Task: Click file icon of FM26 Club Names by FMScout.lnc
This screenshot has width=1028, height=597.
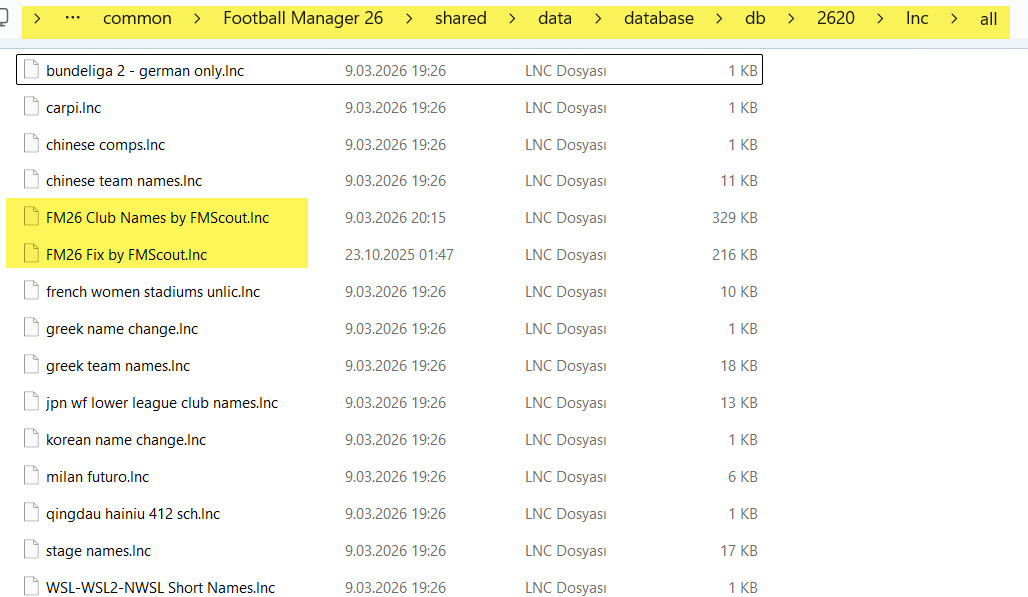Action: 30,218
